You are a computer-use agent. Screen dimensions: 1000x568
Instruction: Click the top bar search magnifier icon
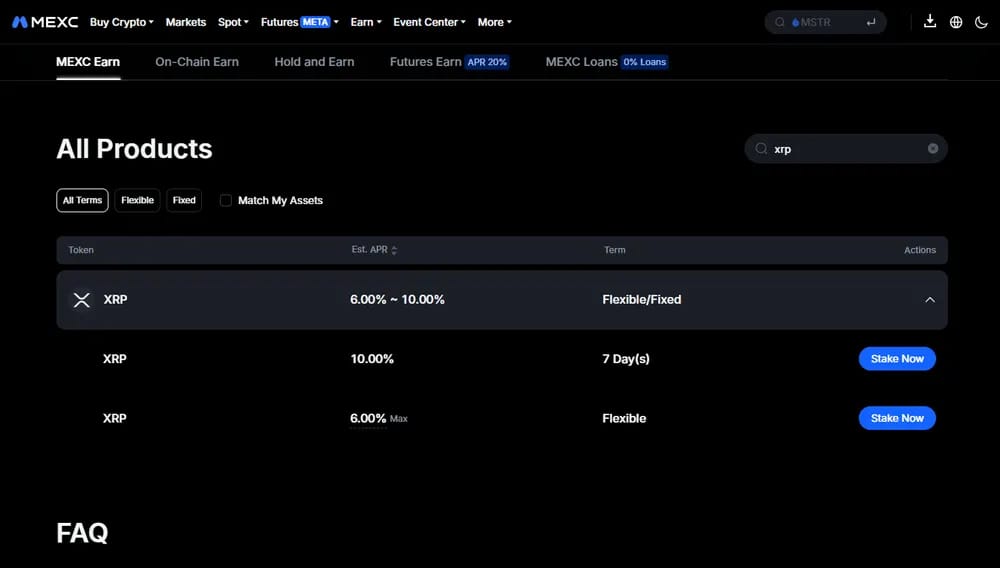pyautogui.click(x=779, y=22)
